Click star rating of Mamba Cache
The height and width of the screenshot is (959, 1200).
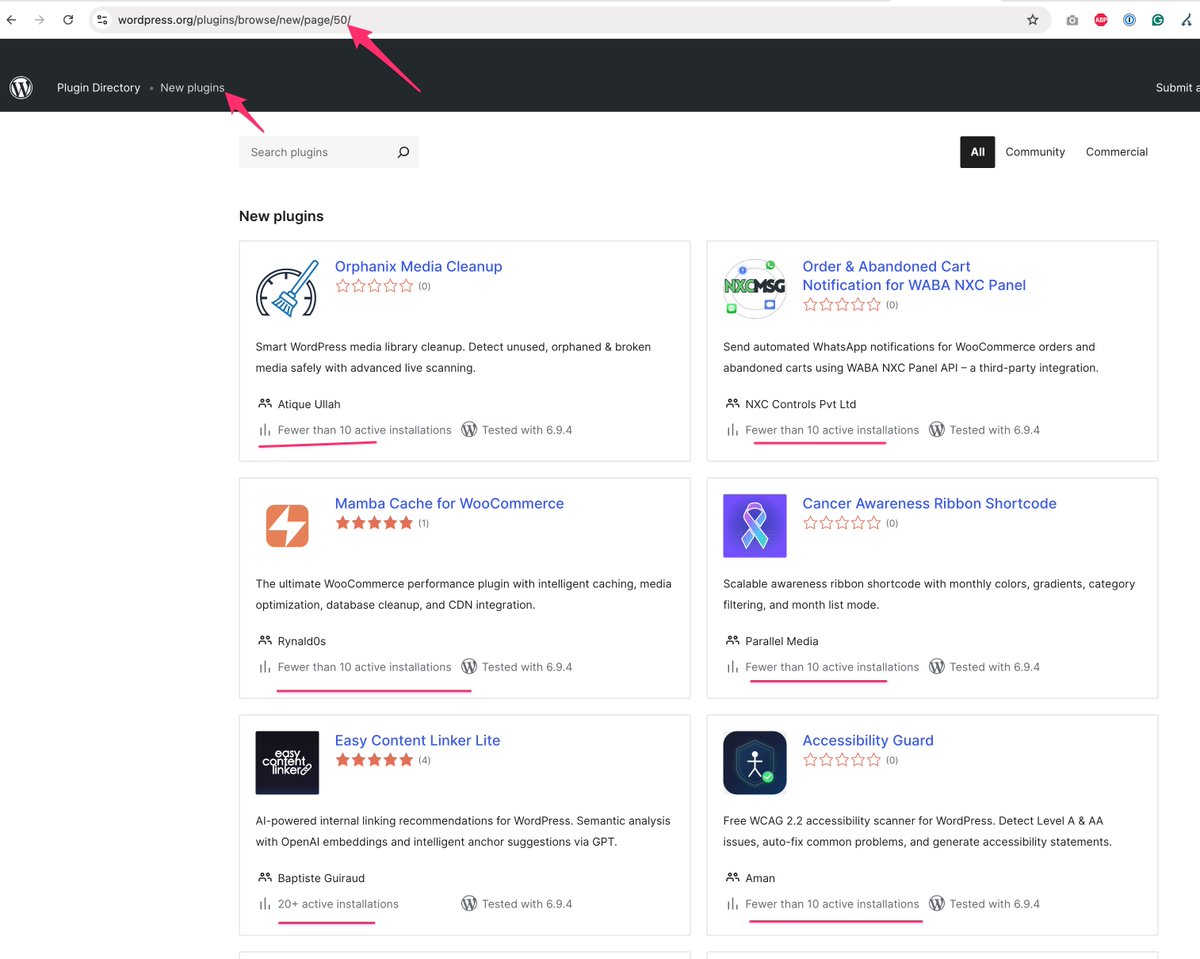coord(374,523)
